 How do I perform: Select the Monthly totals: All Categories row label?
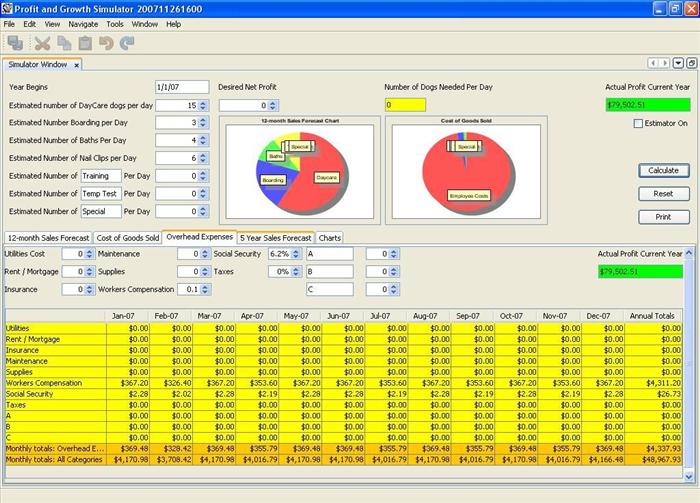pos(56,460)
